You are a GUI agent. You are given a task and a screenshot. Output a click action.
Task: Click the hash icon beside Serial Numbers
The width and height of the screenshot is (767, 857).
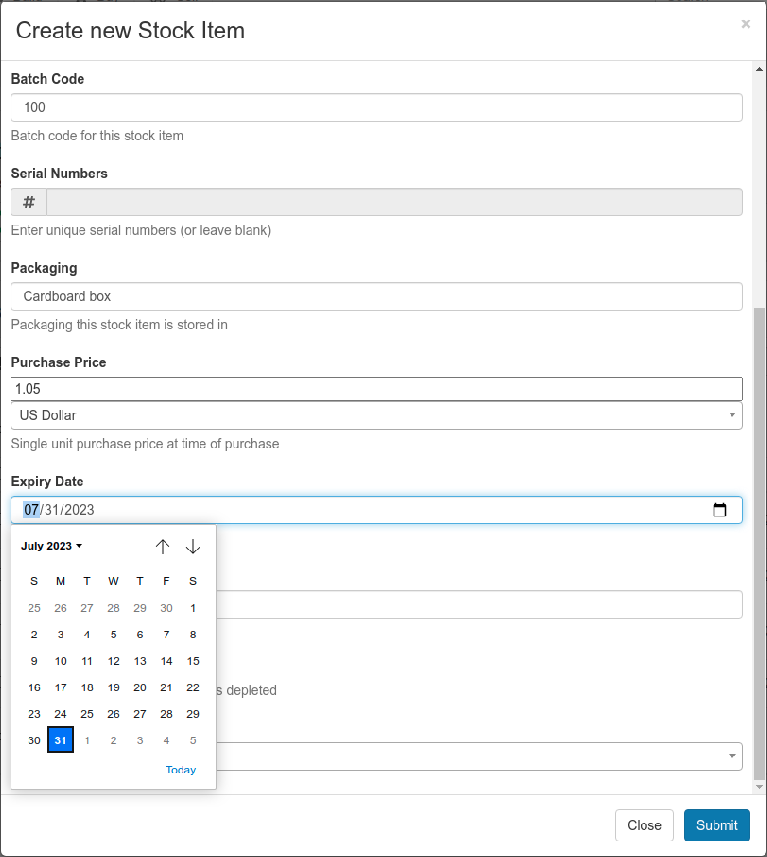pos(29,202)
